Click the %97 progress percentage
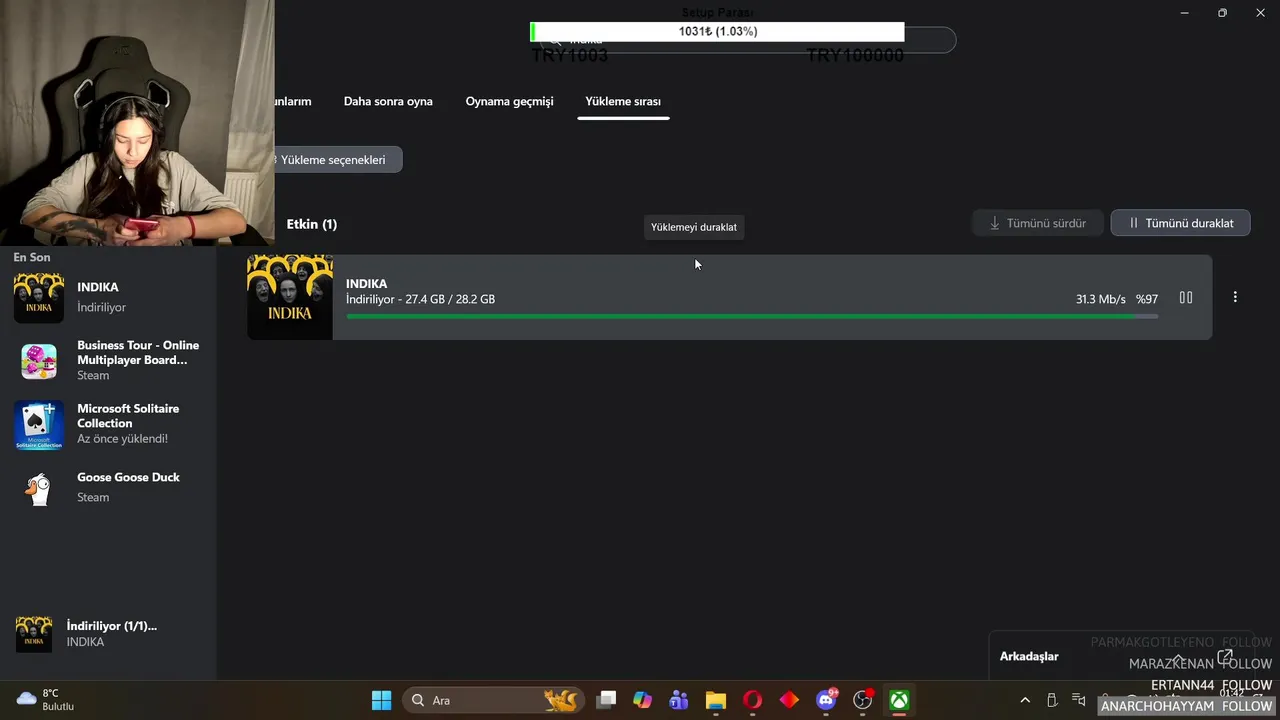Screen dimensions: 1280x720 (x=1147, y=299)
